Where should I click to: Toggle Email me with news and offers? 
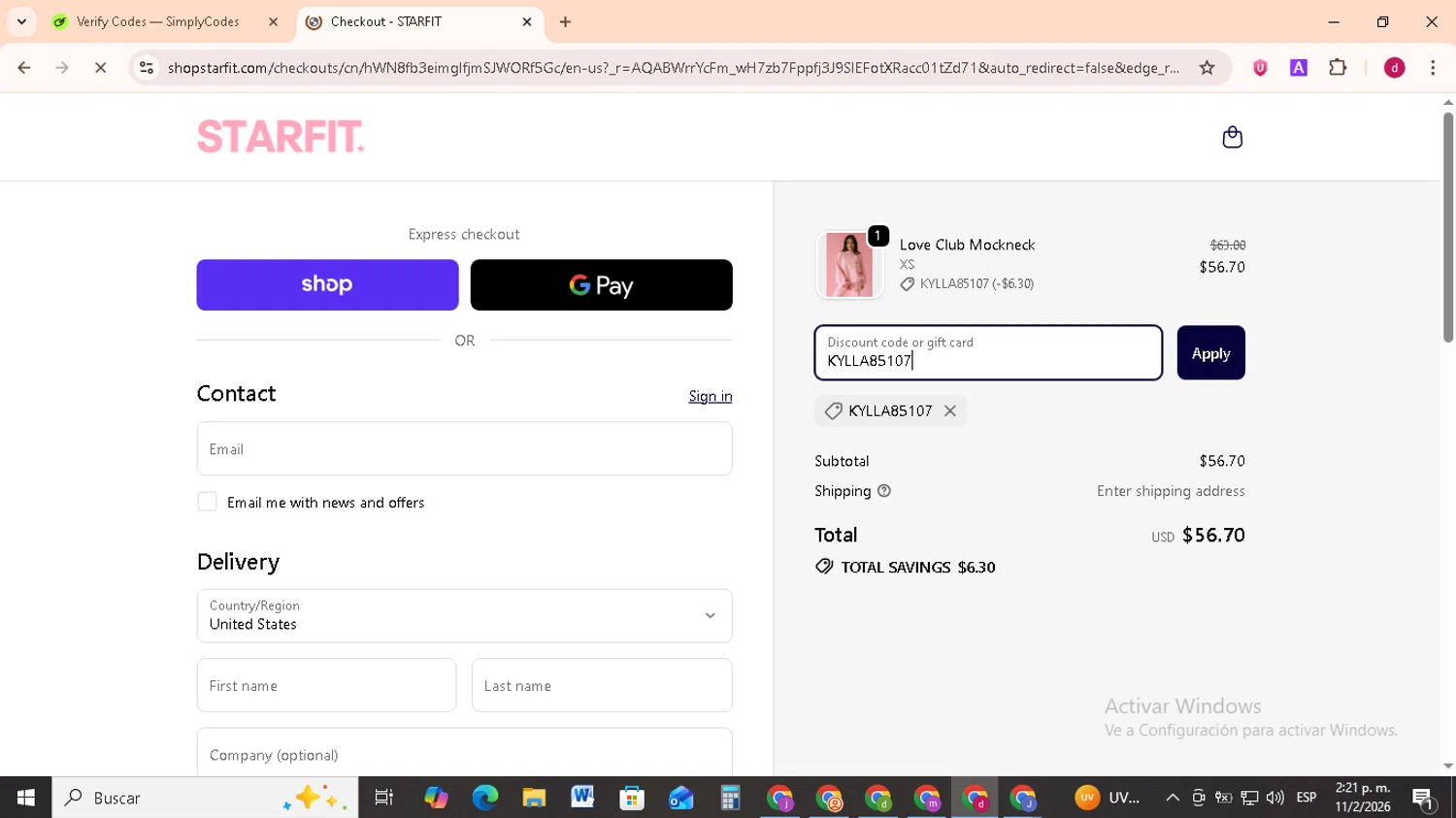[207, 502]
